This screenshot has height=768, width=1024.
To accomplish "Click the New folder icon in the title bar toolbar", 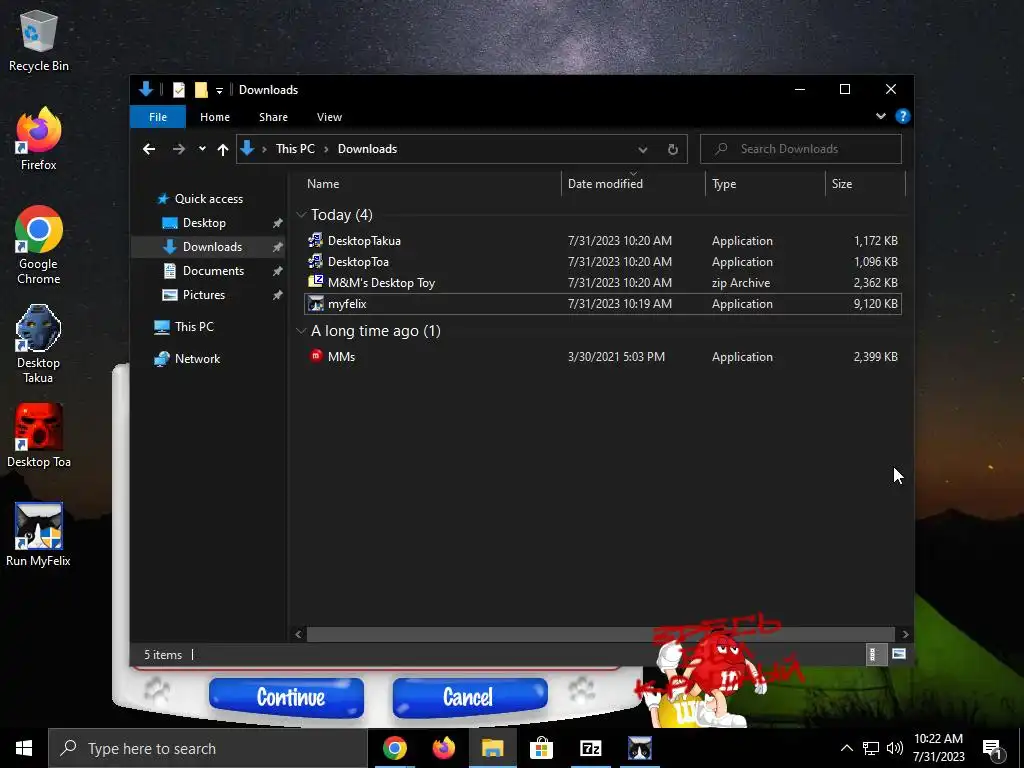I will [x=201, y=90].
